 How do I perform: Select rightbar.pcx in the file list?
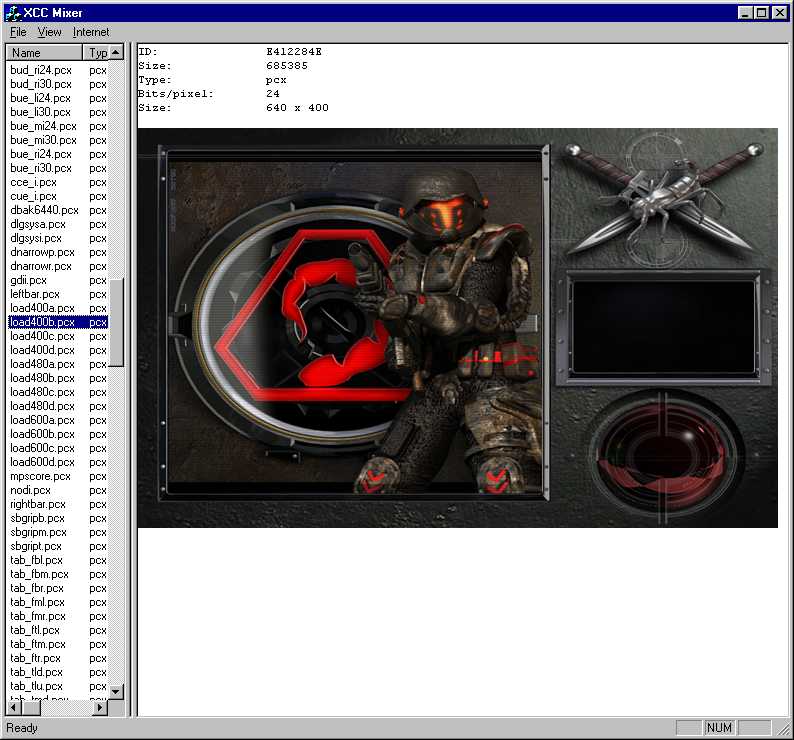pos(37,504)
